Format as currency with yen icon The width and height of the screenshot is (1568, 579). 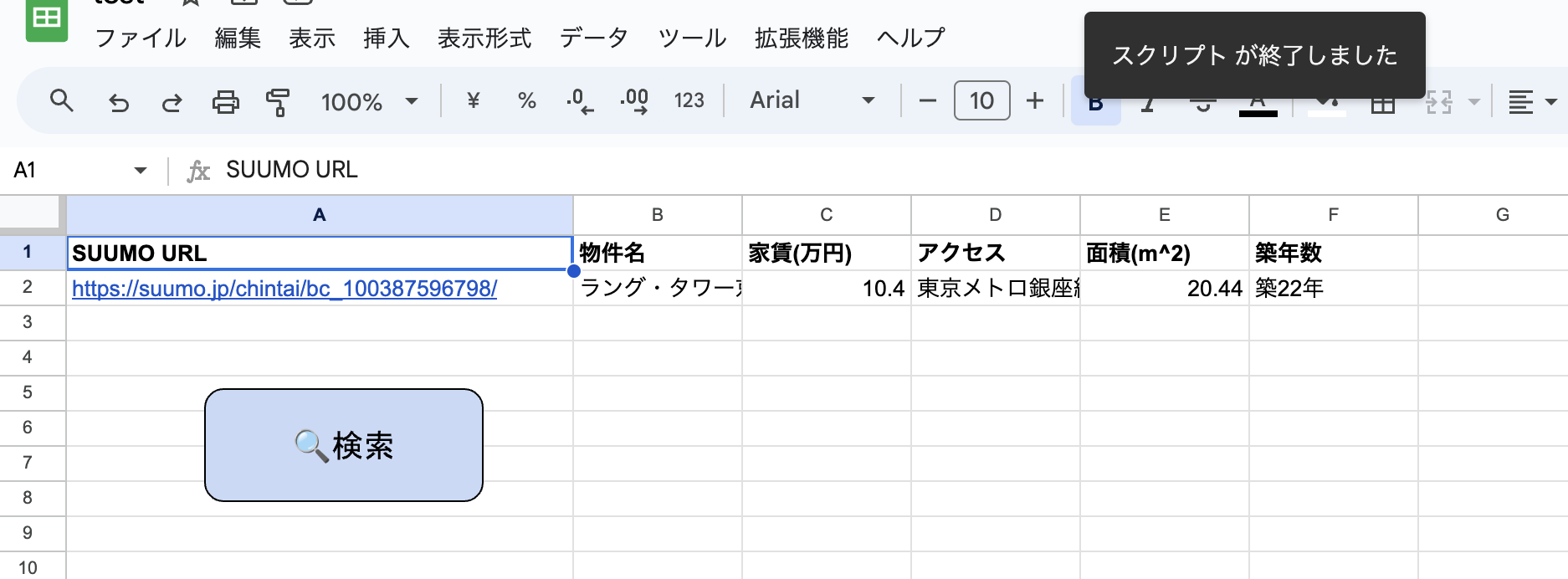coord(473,101)
